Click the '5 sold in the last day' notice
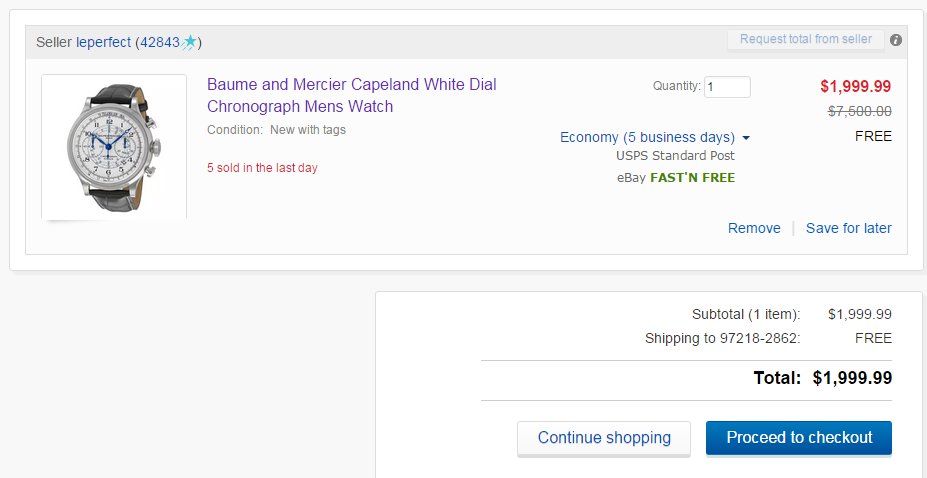927x478 pixels. (262, 168)
